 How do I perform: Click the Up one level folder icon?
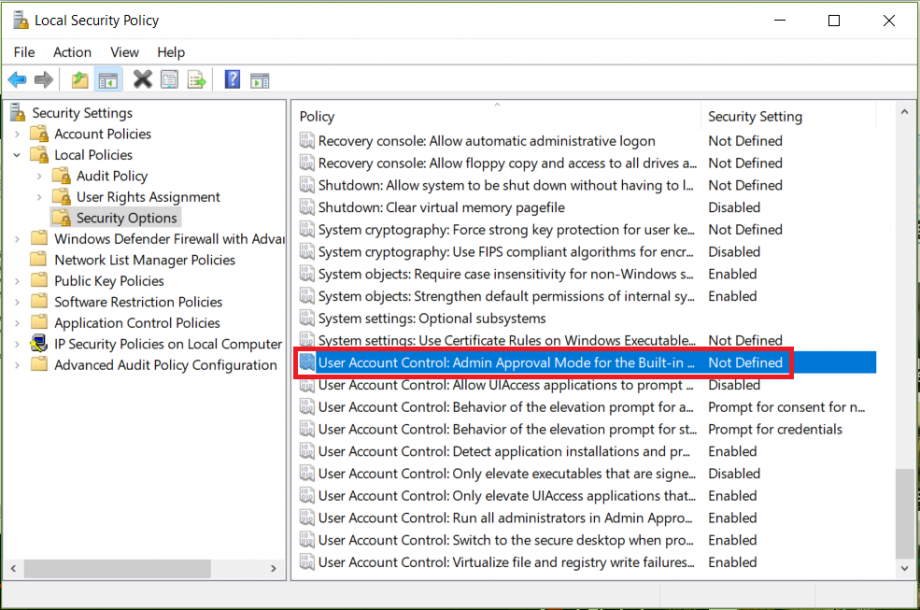pos(80,80)
